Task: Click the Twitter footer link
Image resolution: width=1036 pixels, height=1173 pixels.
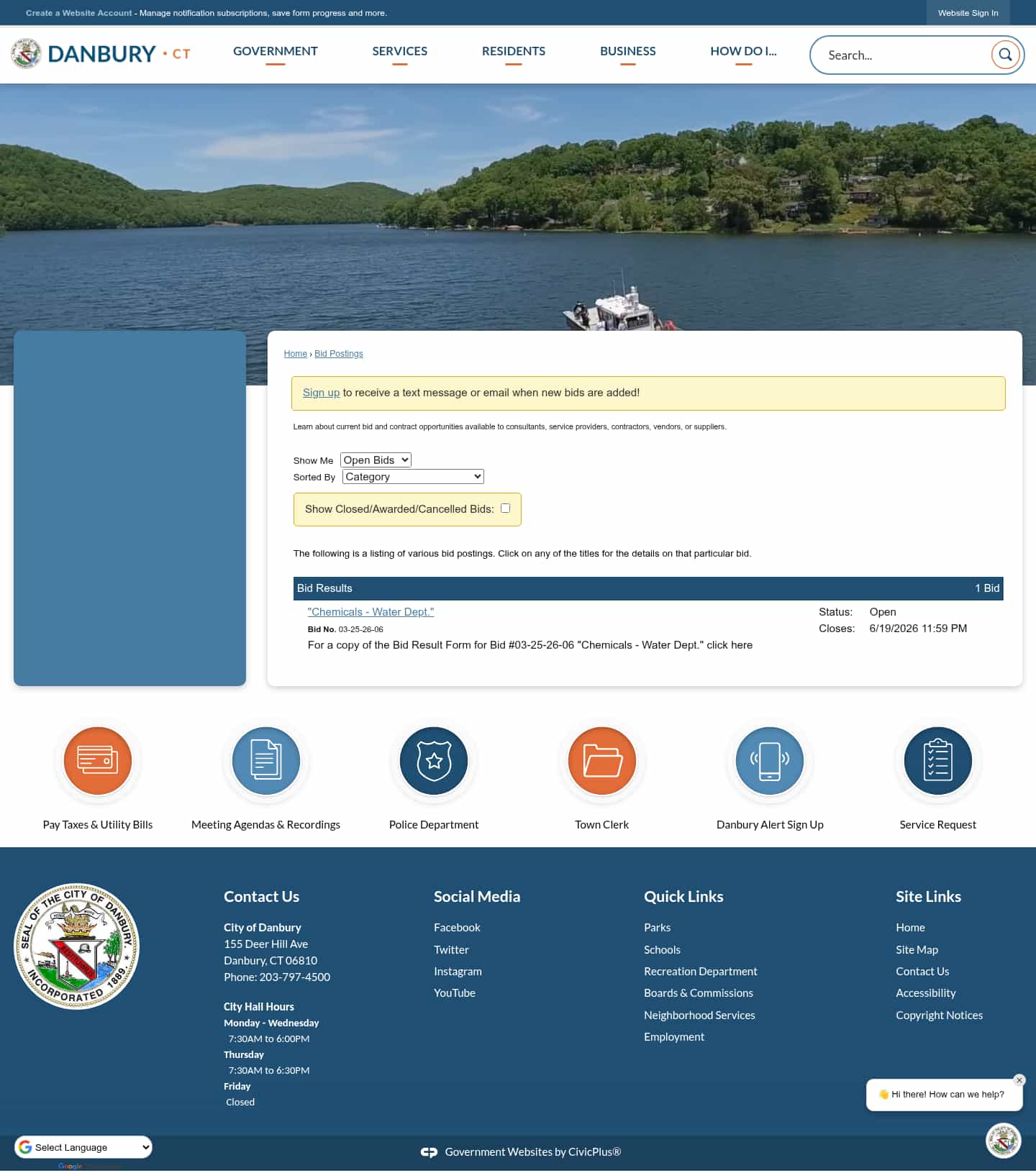Action: point(451,950)
